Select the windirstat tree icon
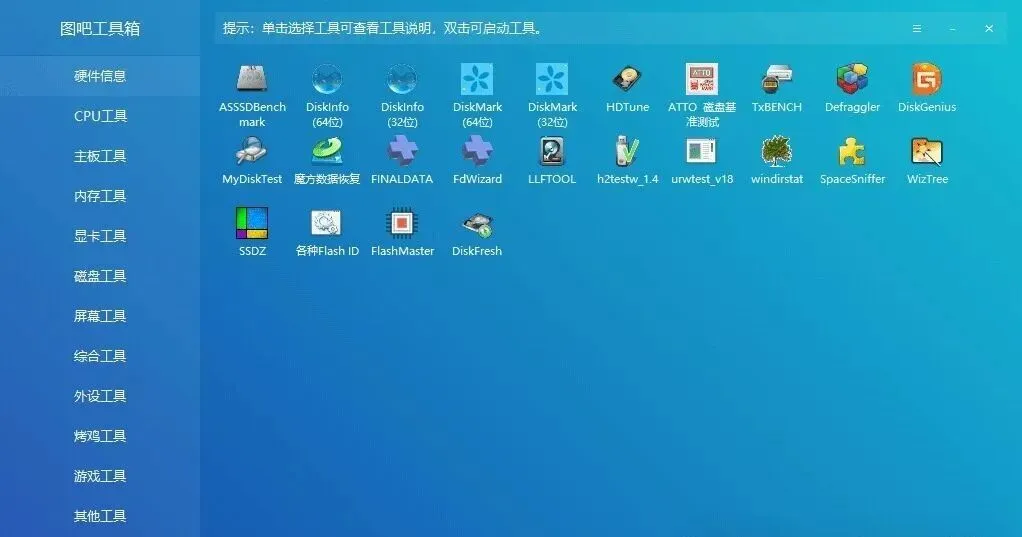Screen dimensions: 1022x537 pyautogui.click(x=777, y=151)
